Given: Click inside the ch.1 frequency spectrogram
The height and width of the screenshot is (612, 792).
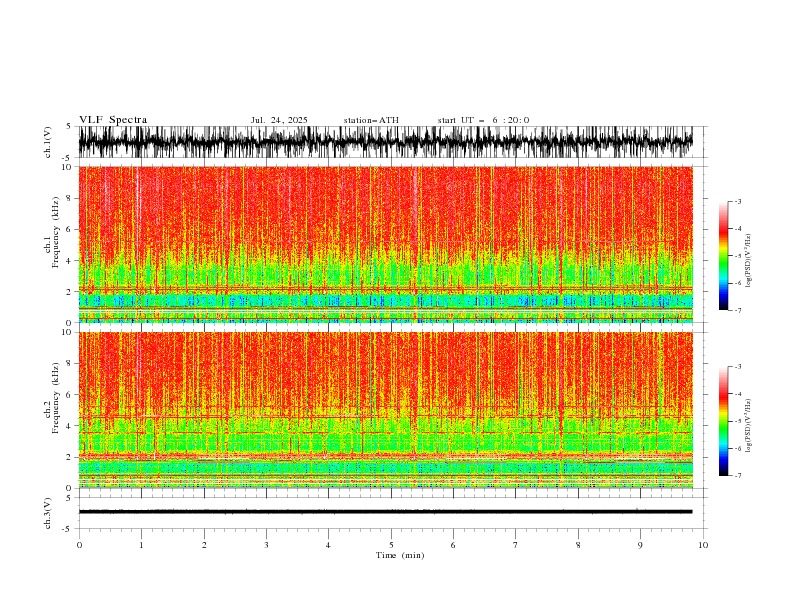Looking at the screenshot, I should point(385,244).
